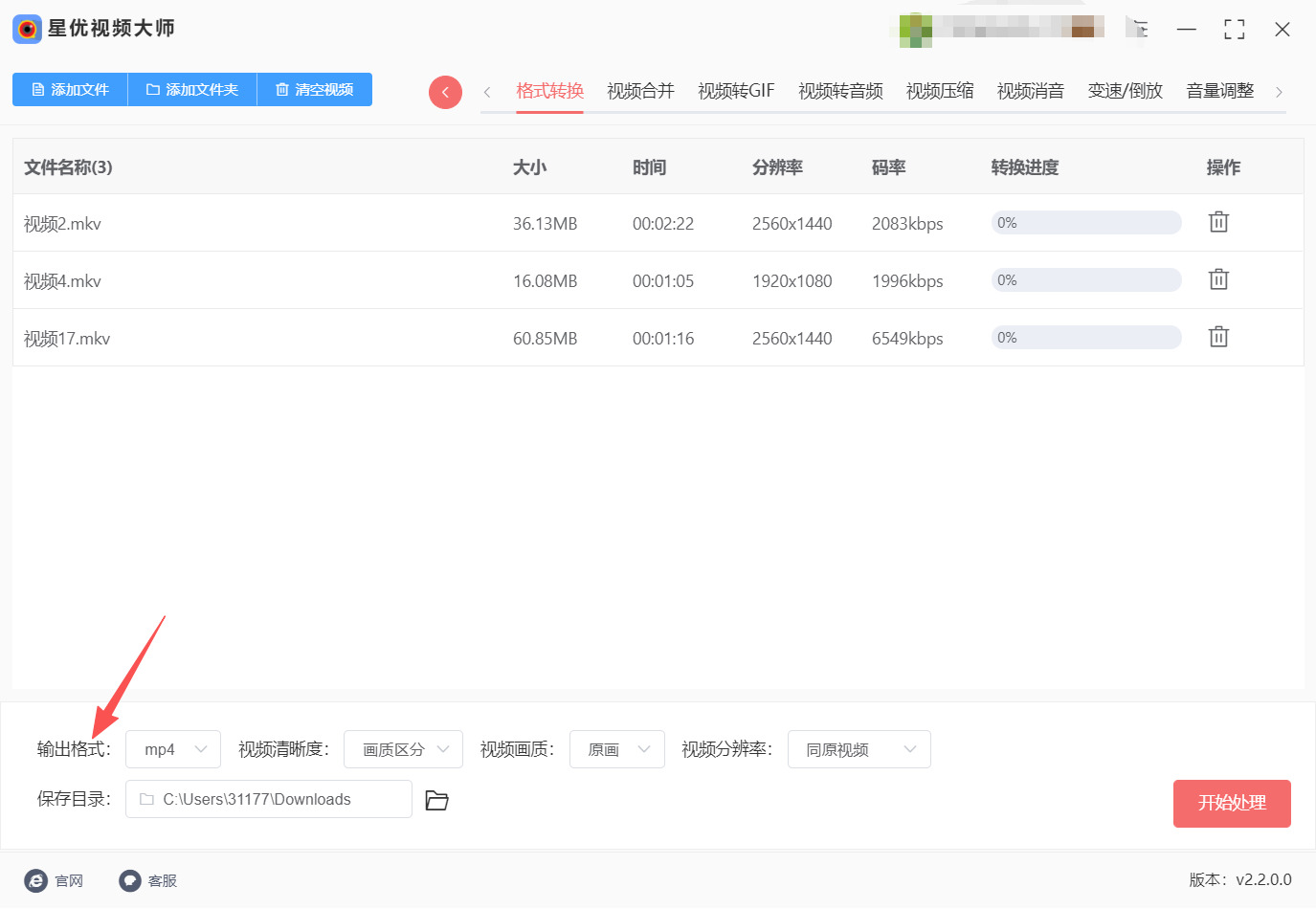
Task: Open the title bar menu icon
Action: (1140, 29)
